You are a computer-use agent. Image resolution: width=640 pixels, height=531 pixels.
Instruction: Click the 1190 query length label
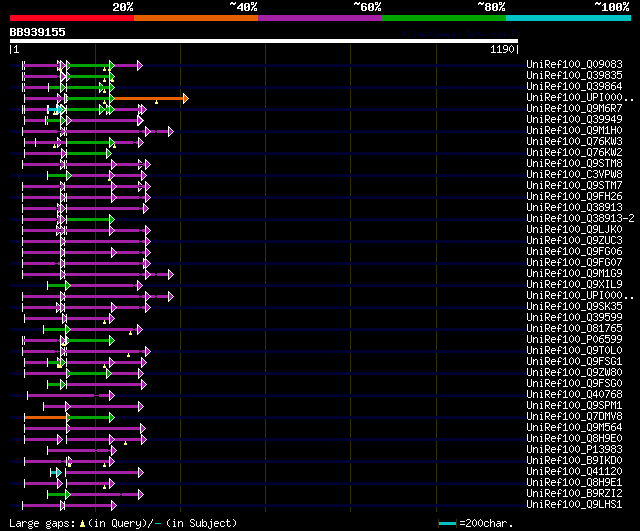click(x=502, y=49)
